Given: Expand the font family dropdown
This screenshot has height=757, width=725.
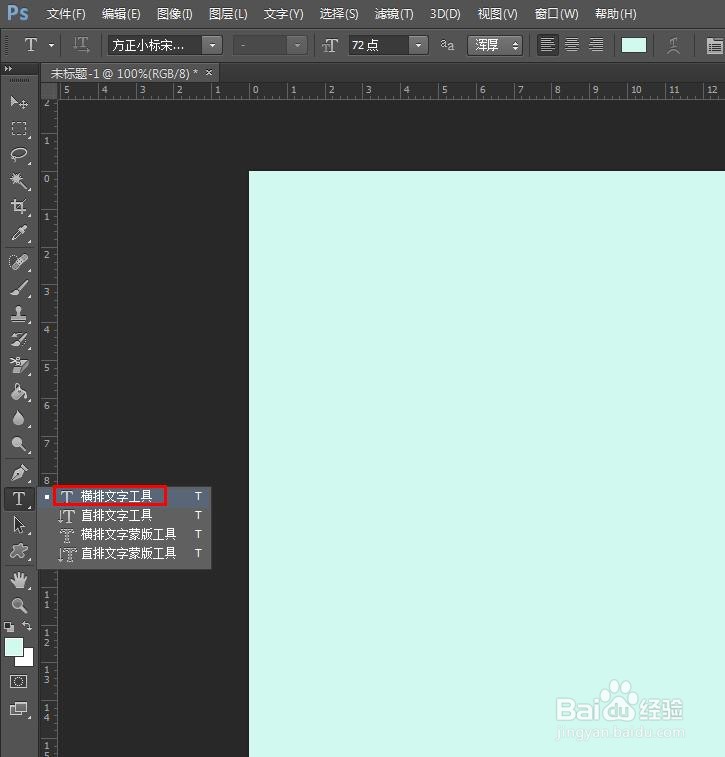Looking at the screenshot, I should [x=212, y=45].
